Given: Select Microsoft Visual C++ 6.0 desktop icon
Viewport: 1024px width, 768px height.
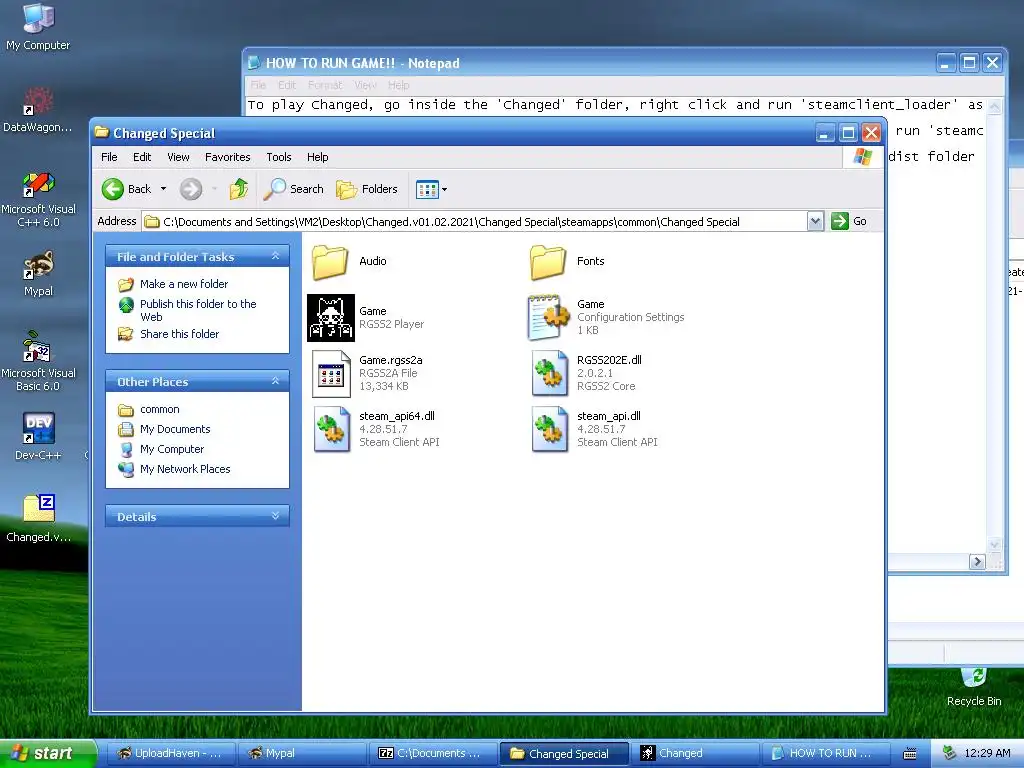Looking at the screenshot, I should pos(38,199).
